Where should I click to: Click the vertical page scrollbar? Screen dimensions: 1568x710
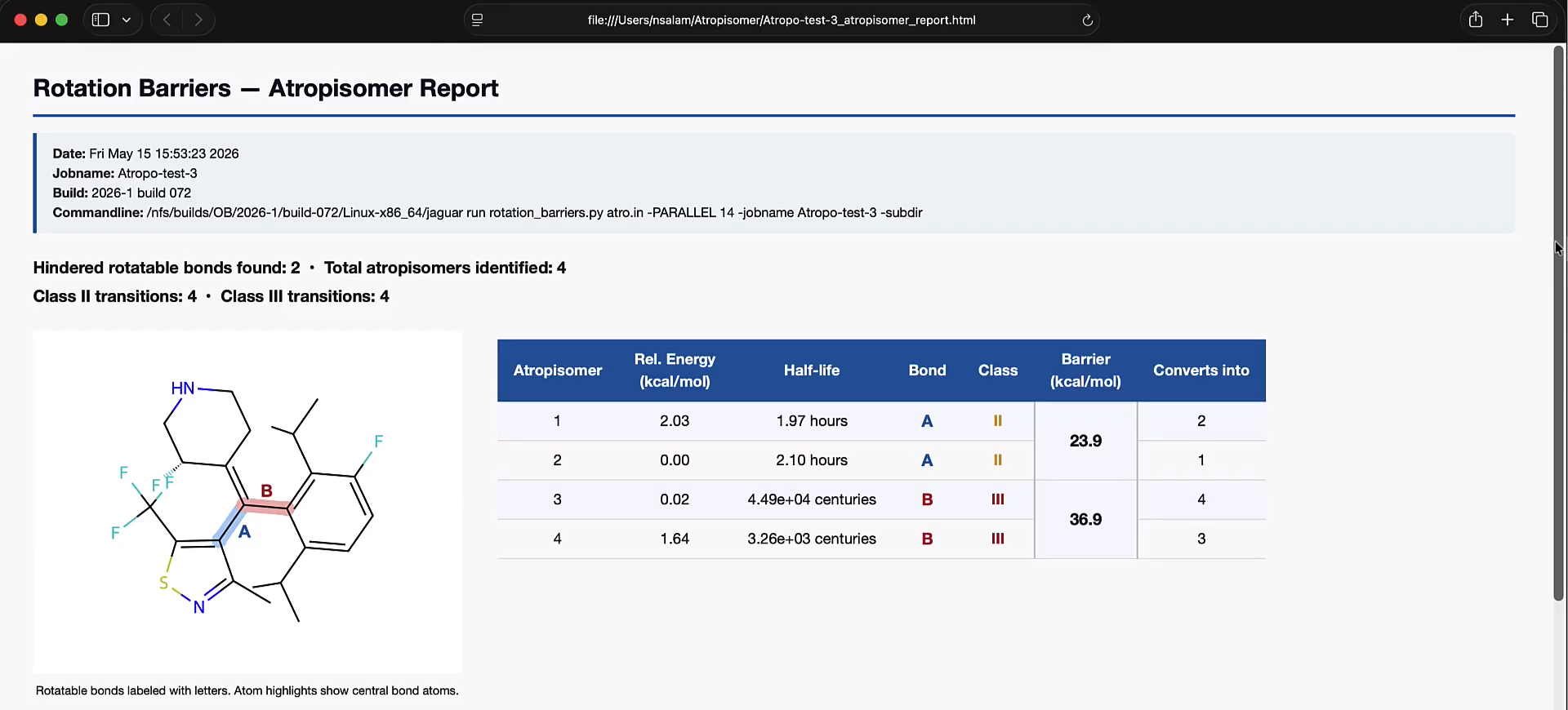click(x=1559, y=323)
